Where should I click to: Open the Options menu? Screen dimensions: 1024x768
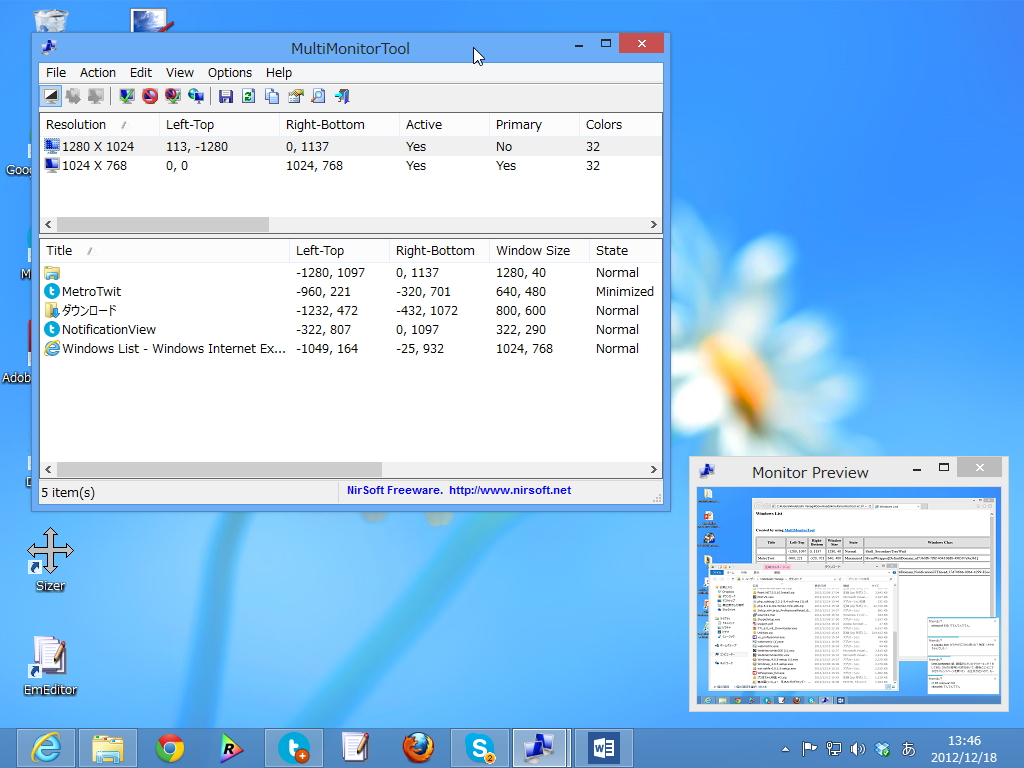[229, 72]
